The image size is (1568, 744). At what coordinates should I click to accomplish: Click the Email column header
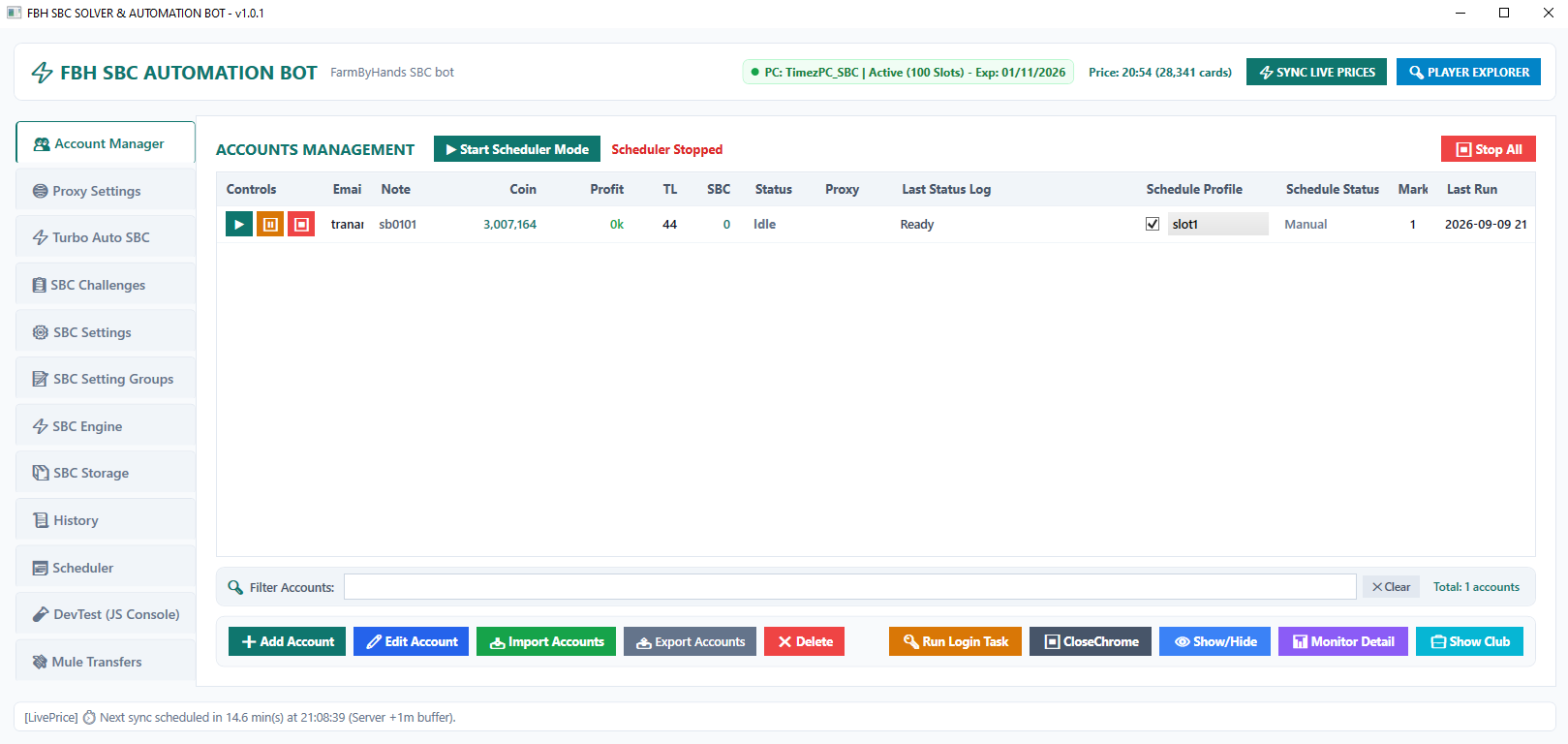click(x=347, y=189)
